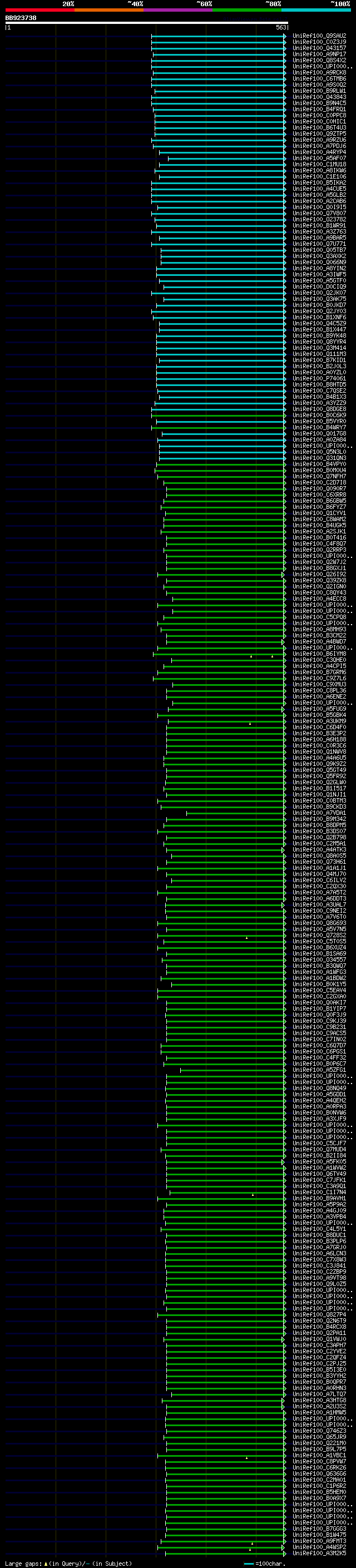Click the white query sequence ruler bar
The height and width of the screenshot is (1568, 356).
147,22
